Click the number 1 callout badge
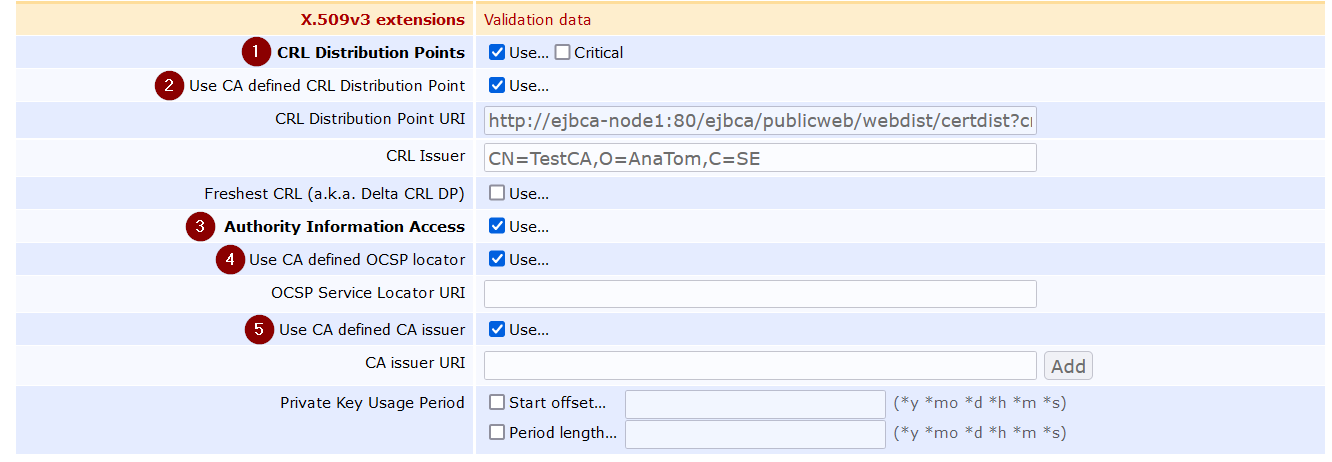The image size is (1332, 462). (x=257, y=52)
